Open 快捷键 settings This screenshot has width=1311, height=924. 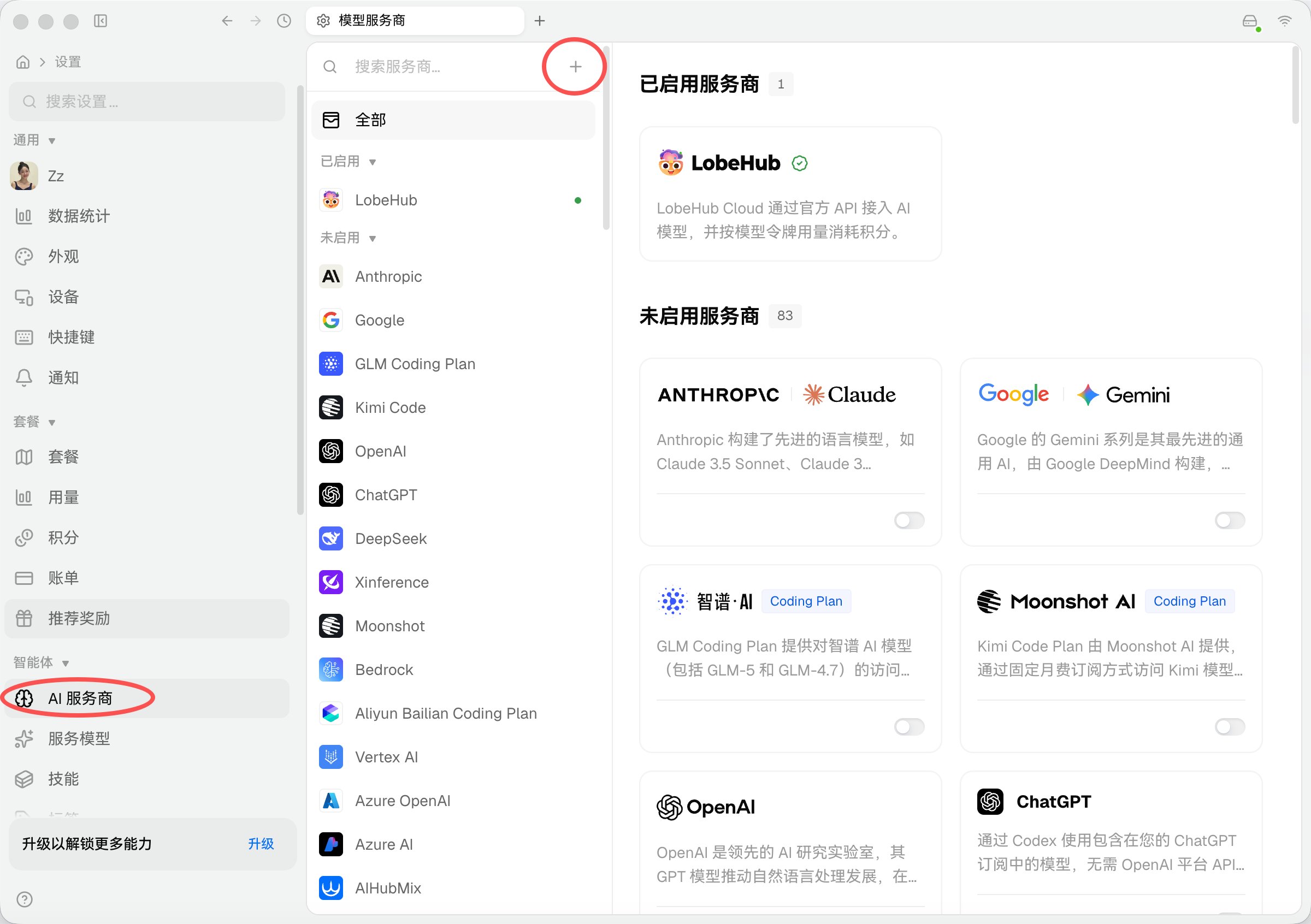click(x=147, y=337)
